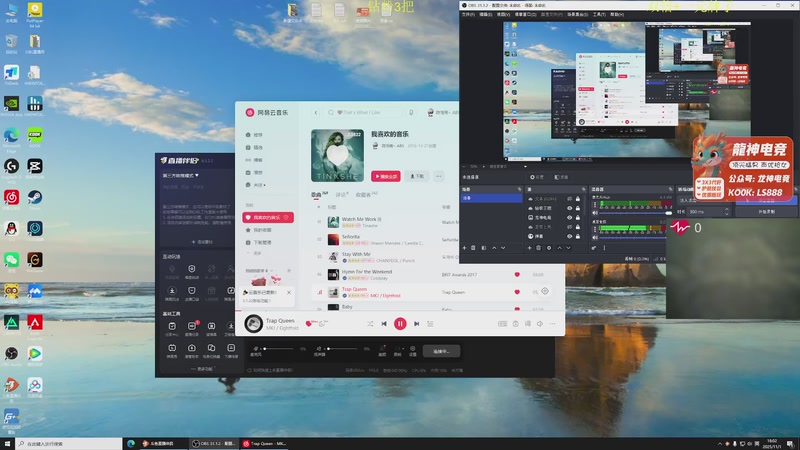Go to previous track in NetEase Music

click(384, 323)
